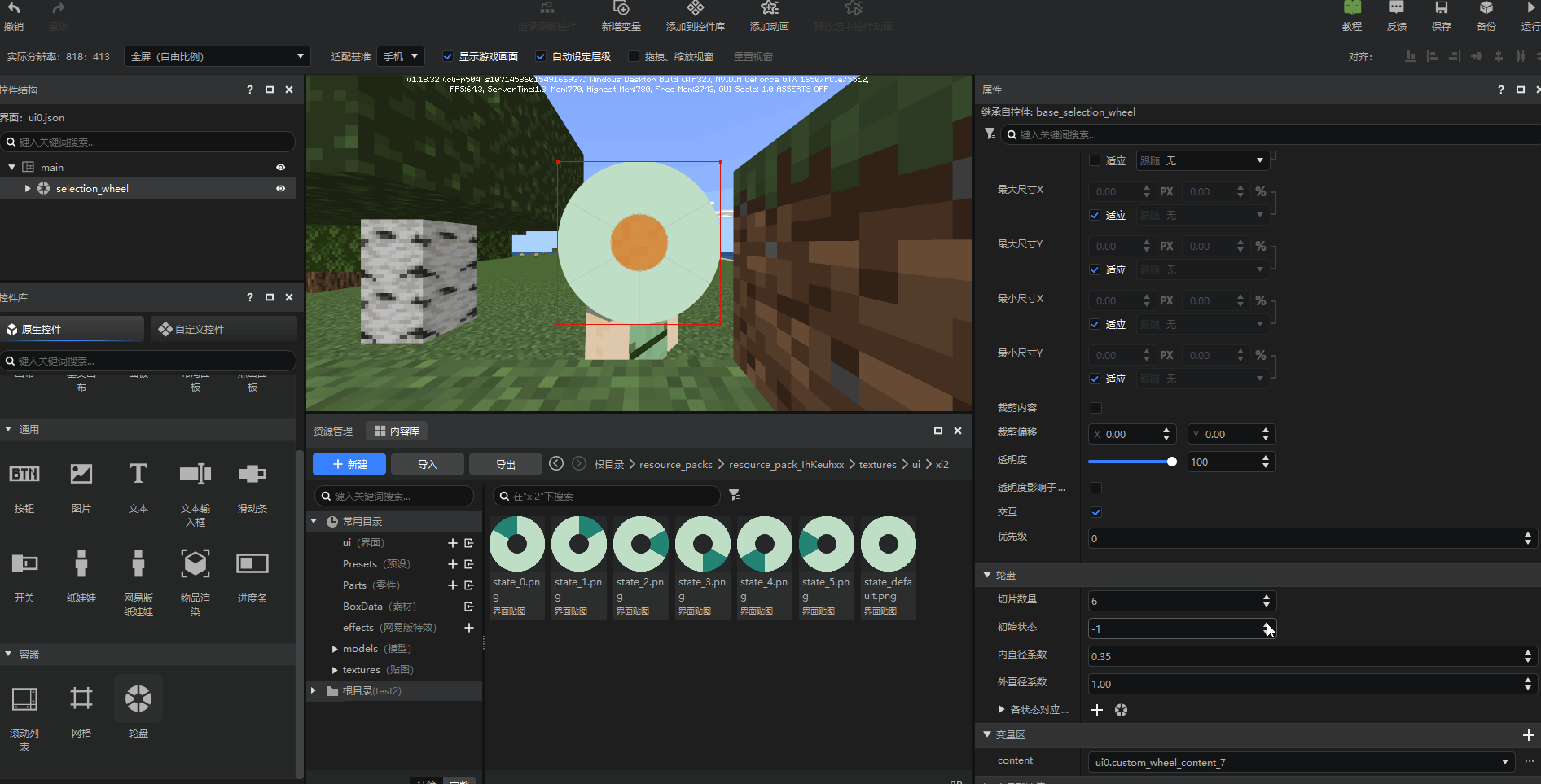Click the 备份 backup icon

[1486, 8]
